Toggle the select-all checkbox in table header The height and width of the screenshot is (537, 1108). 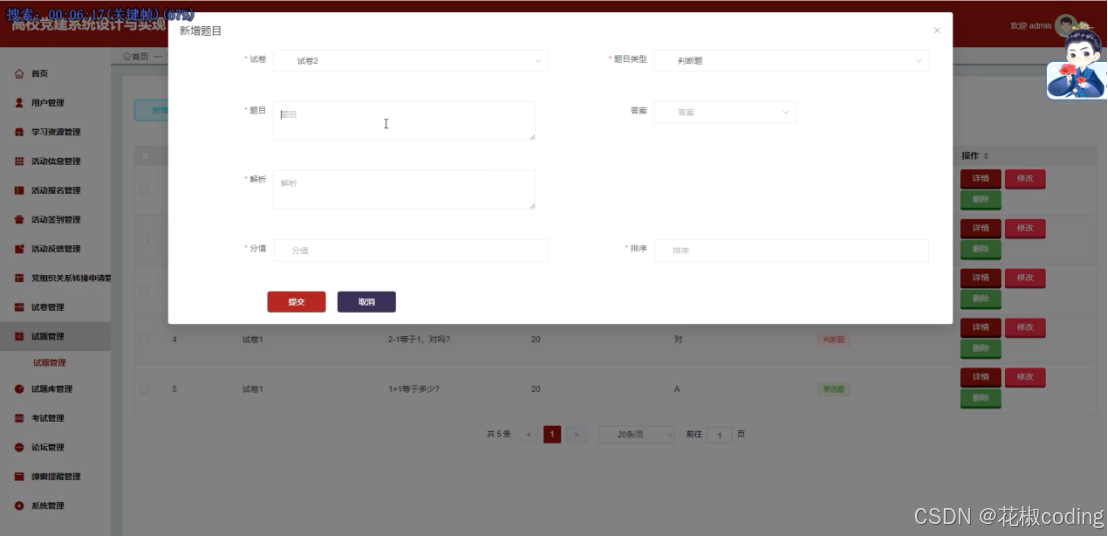pyautogui.click(x=145, y=156)
